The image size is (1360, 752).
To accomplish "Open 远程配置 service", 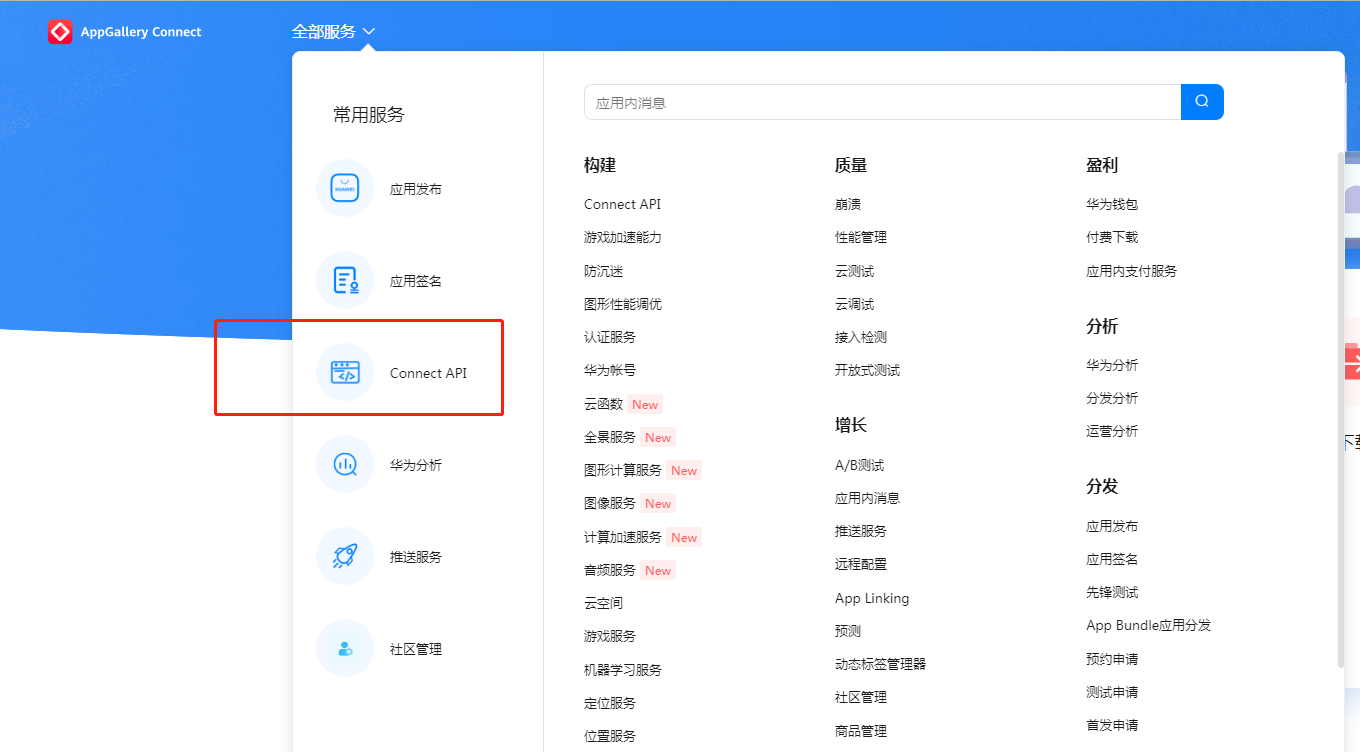I will pos(861,564).
